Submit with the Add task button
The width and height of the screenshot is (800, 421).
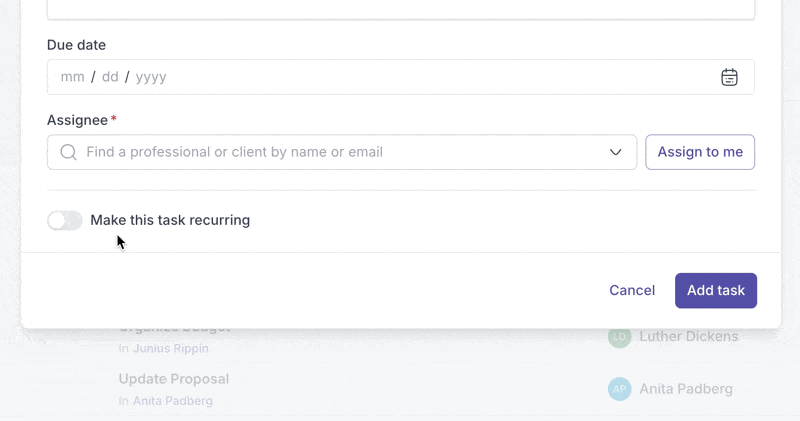pyautogui.click(x=716, y=290)
